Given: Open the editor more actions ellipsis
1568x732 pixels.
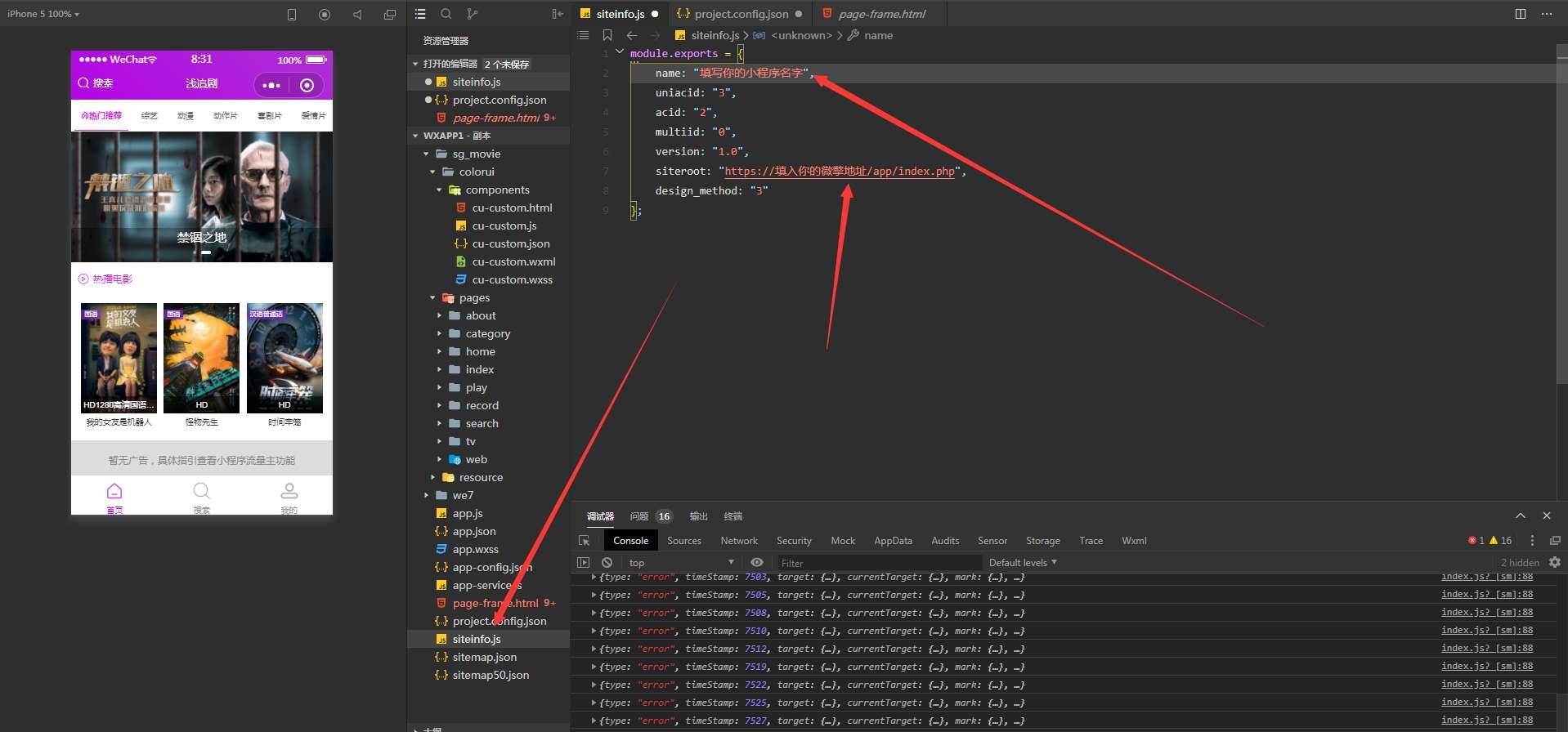Looking at the screenshot, I should click(x=1547, y=14).
